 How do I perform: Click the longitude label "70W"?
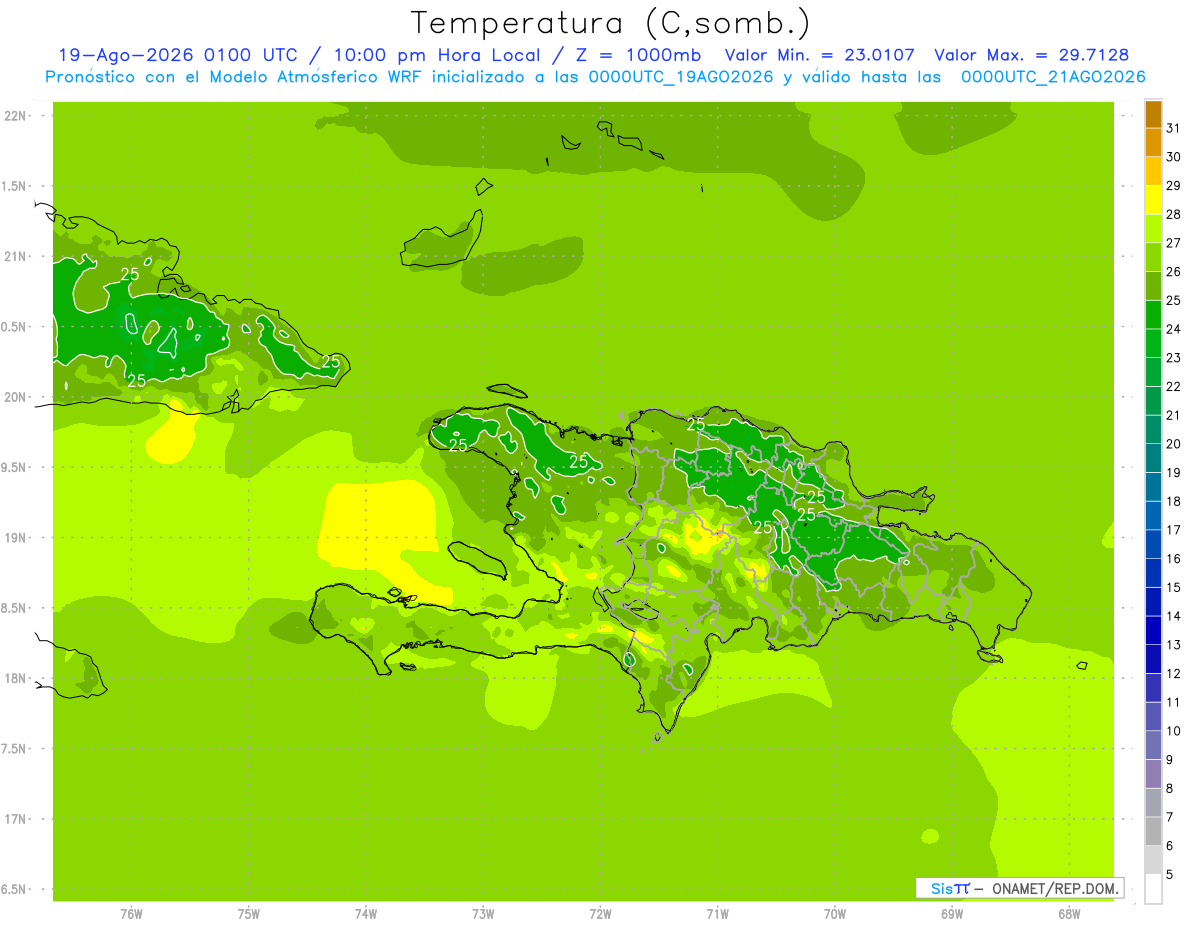click(835, 914)
